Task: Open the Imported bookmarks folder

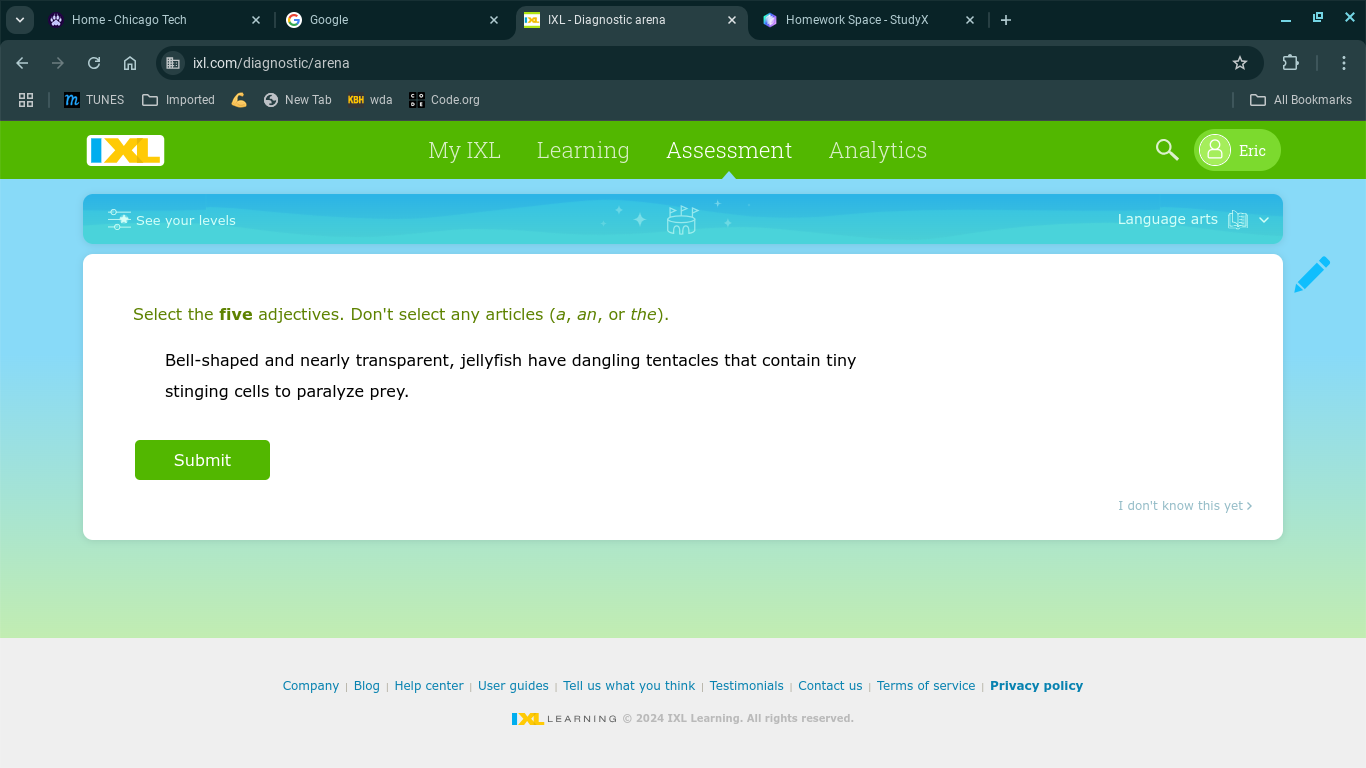Action: coord(178,100)
